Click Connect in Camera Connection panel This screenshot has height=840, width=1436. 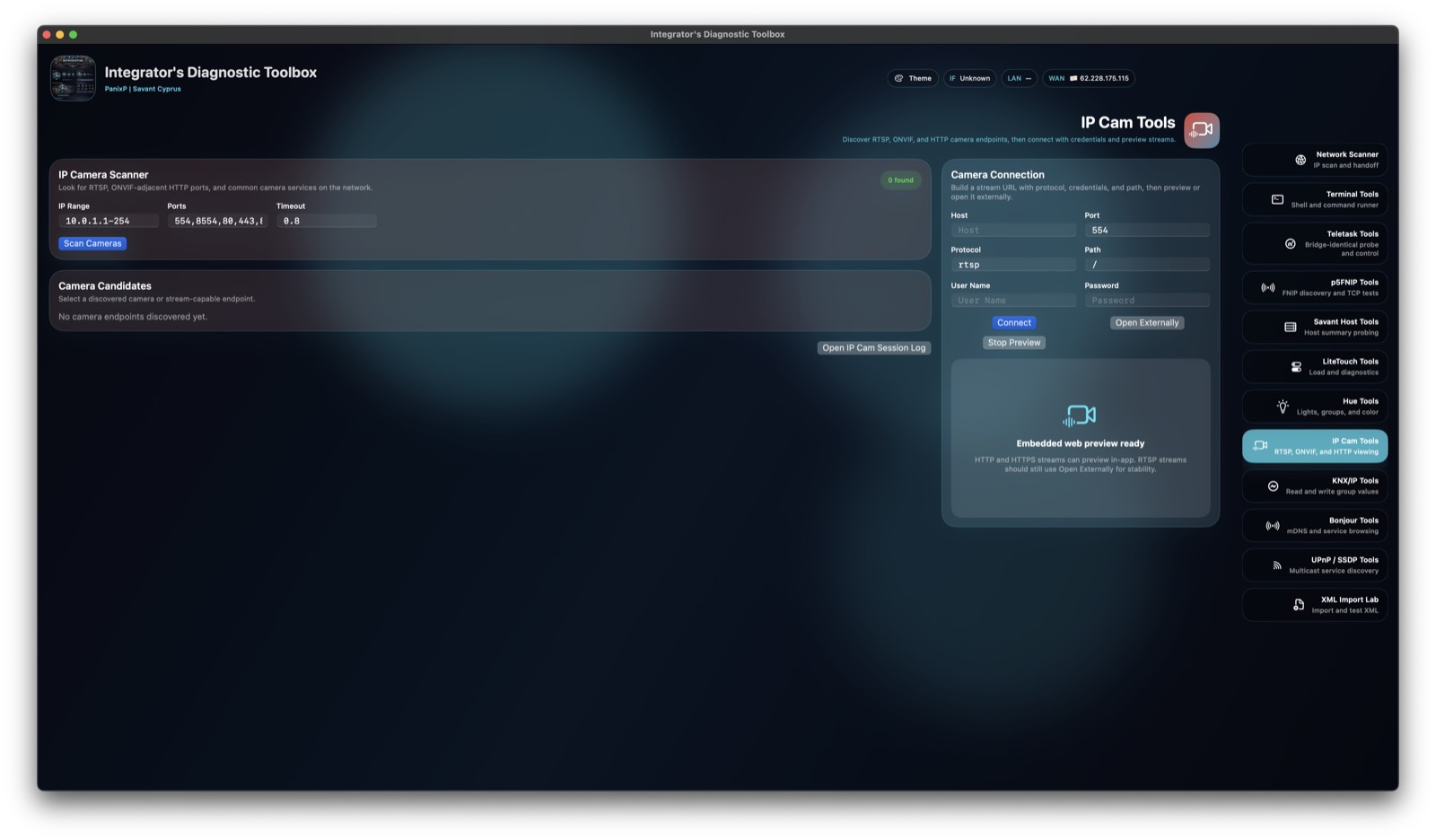click(x=1013, y=322)
